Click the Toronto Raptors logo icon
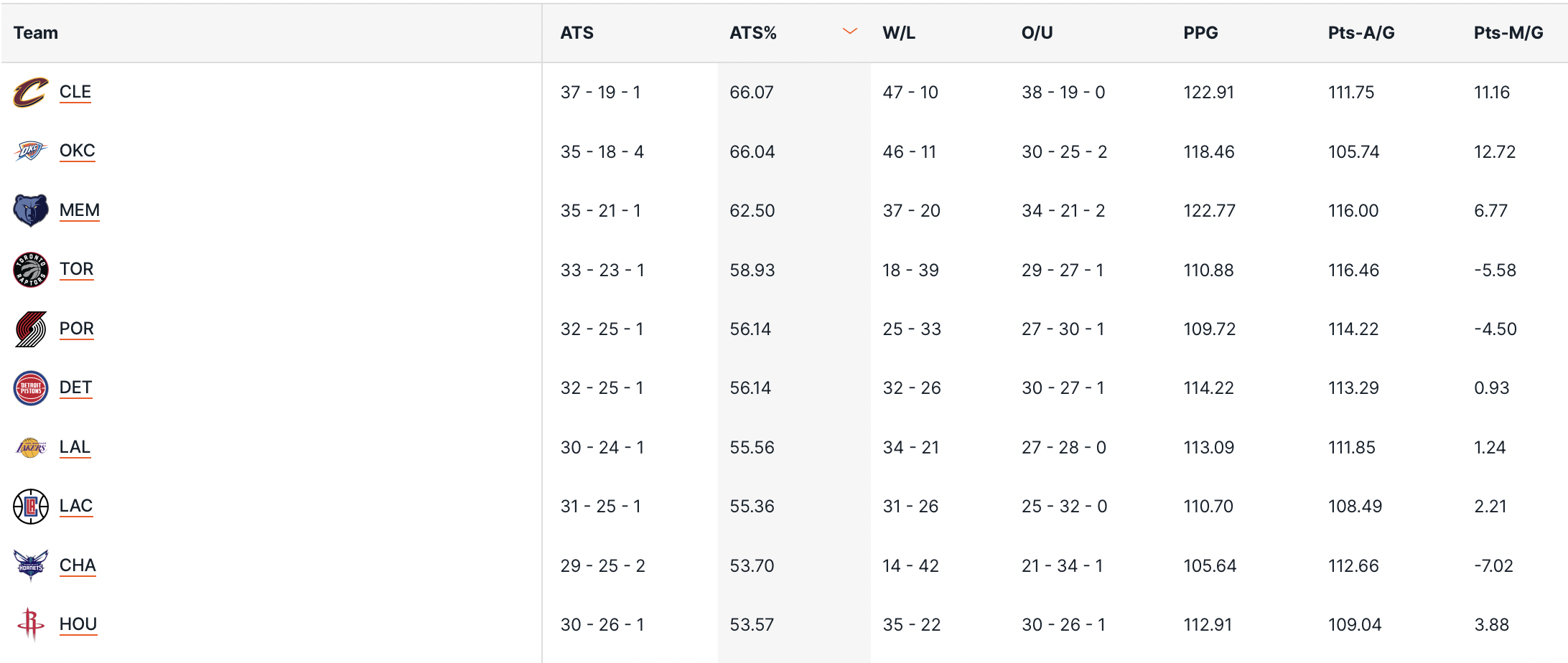Screen dimensions: 1568x663 point(30,270)
